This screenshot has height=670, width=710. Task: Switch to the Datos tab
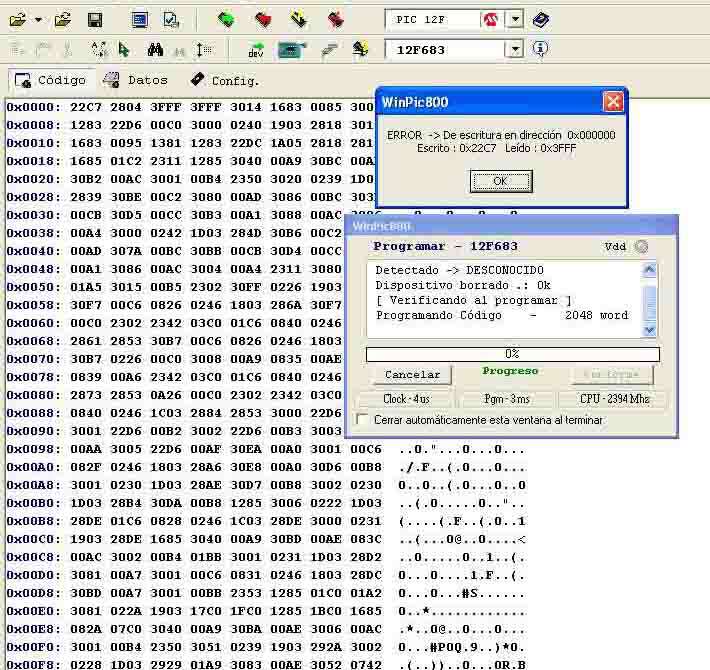coord(135,81)
